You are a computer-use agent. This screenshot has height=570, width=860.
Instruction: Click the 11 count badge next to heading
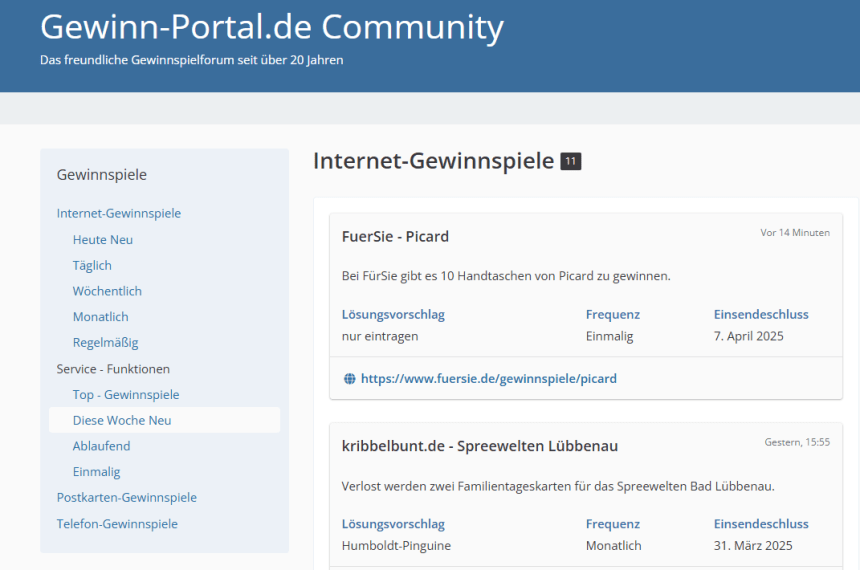(x=570, y=161)
